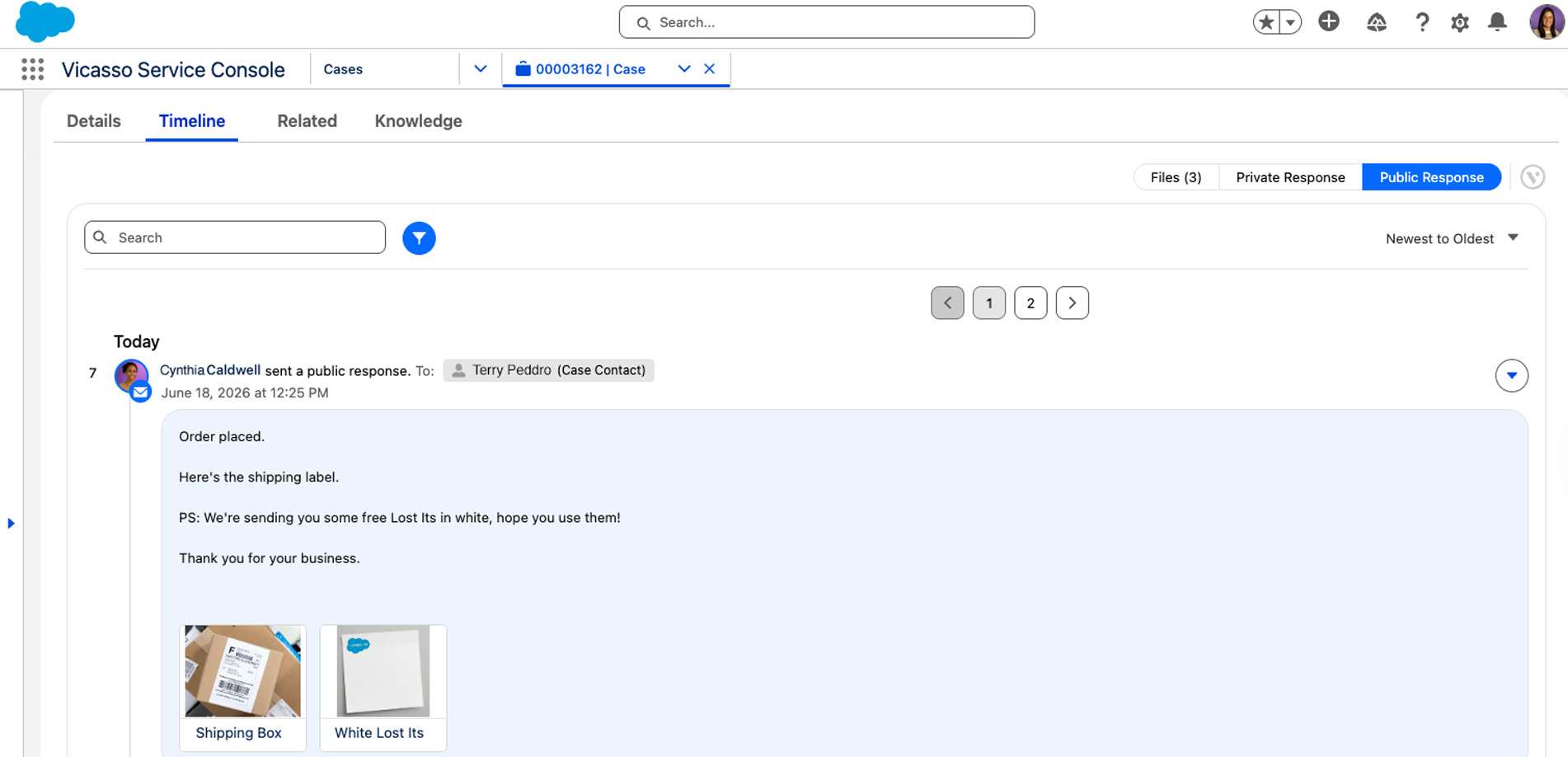Select timeline page 1
Viewport: 1568px width, 757px height.
(x=989, y=303)
